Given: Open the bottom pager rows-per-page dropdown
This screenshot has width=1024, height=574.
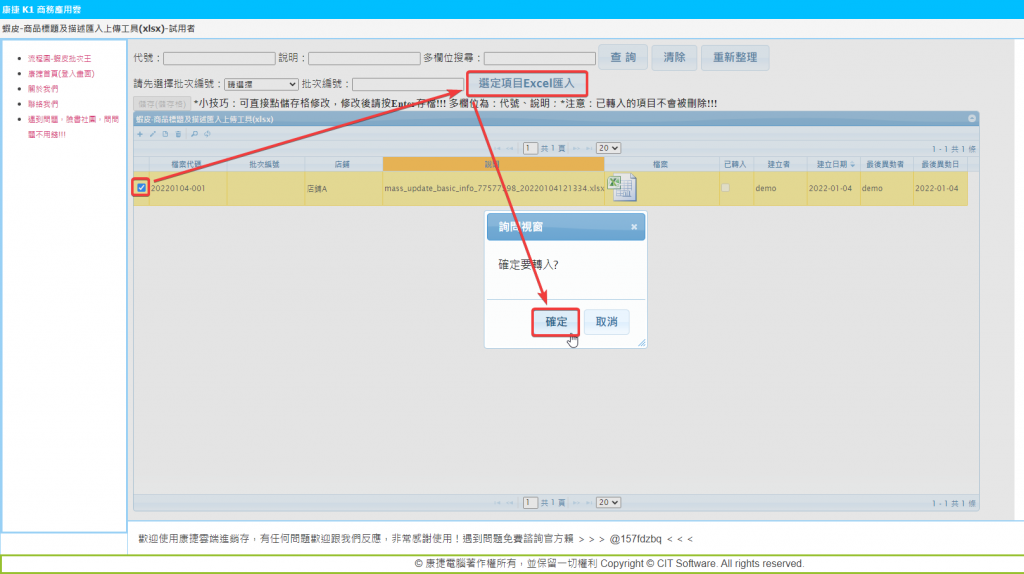Looking at the screenshot, I should tap(608, 502).
